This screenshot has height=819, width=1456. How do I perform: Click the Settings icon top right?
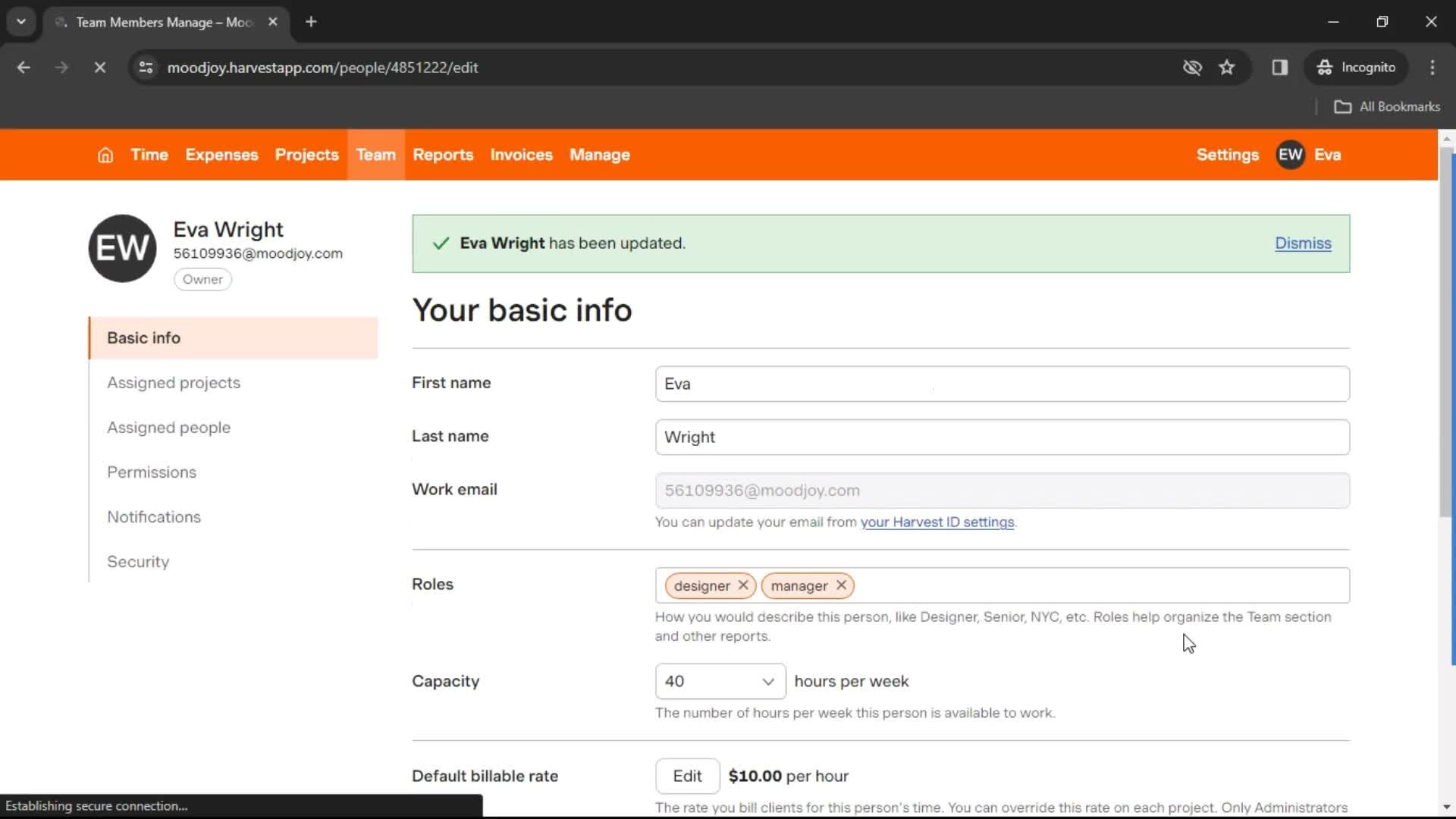tap(1229, 155)
